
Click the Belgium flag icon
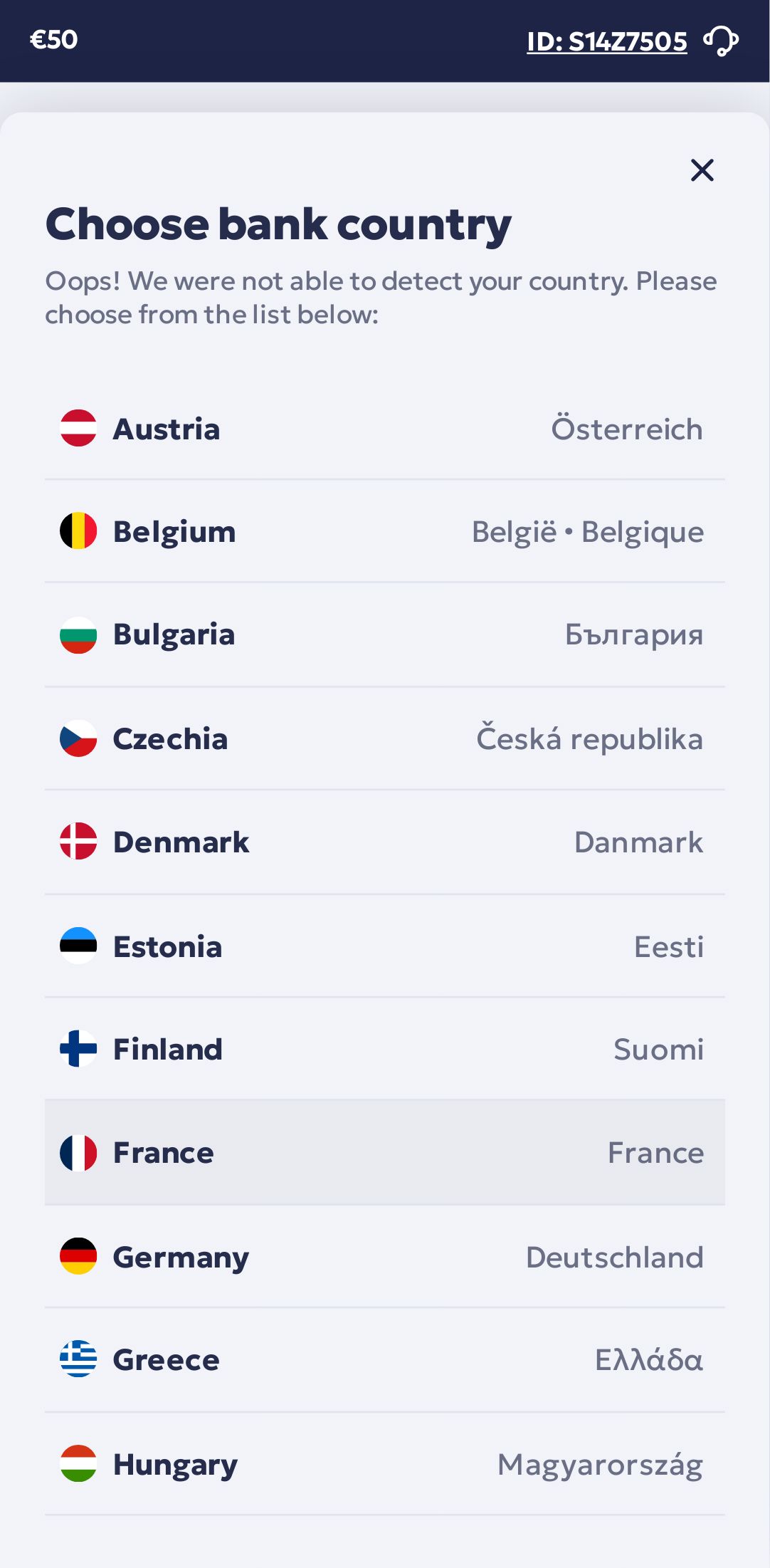pos(78,531)
